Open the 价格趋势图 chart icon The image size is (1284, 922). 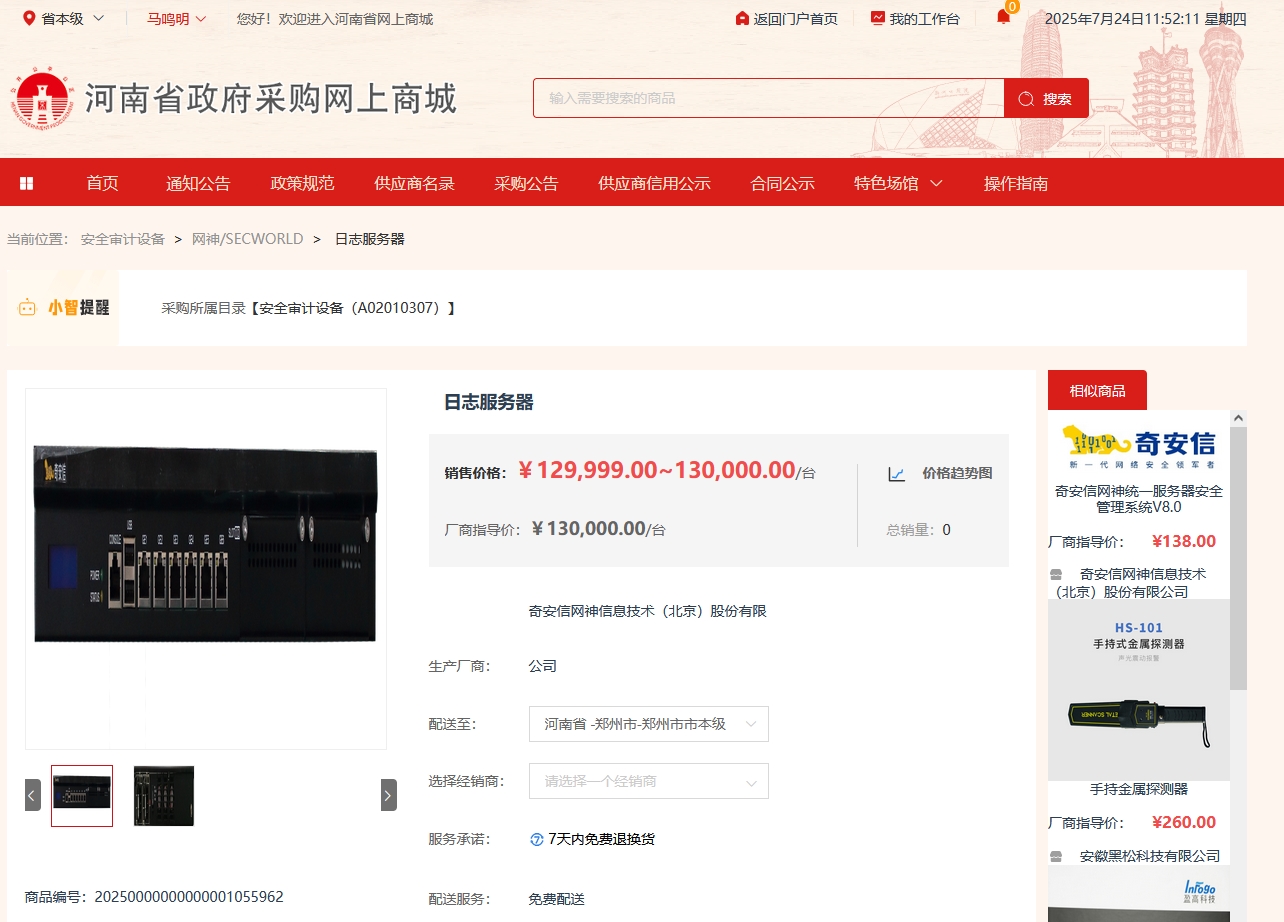pyautogui.click(x=897, y=474)
